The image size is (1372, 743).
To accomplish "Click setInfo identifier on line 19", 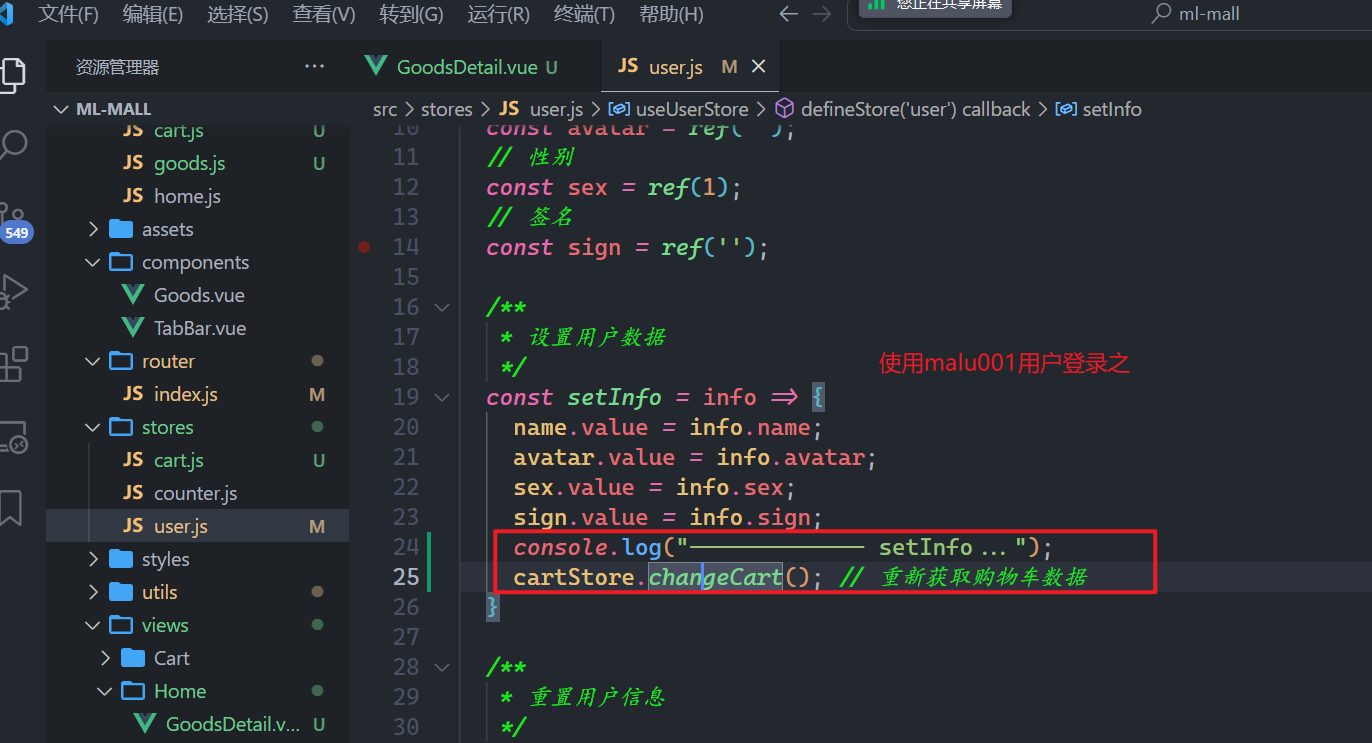I will (x=614, y=397).
